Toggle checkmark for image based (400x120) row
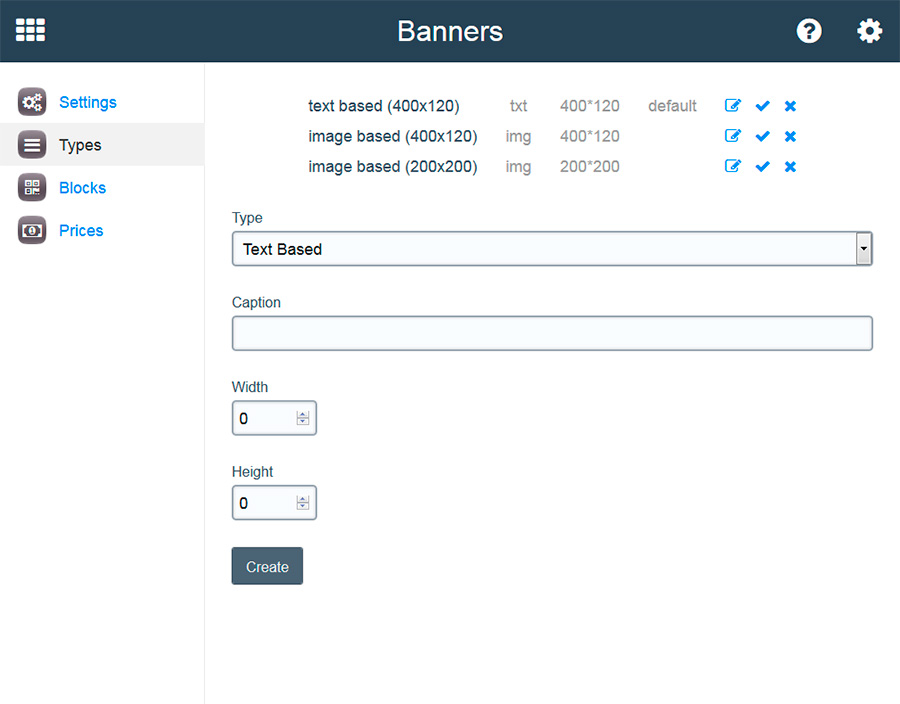This screenshot has width=900, height=704. click(762, 136)
